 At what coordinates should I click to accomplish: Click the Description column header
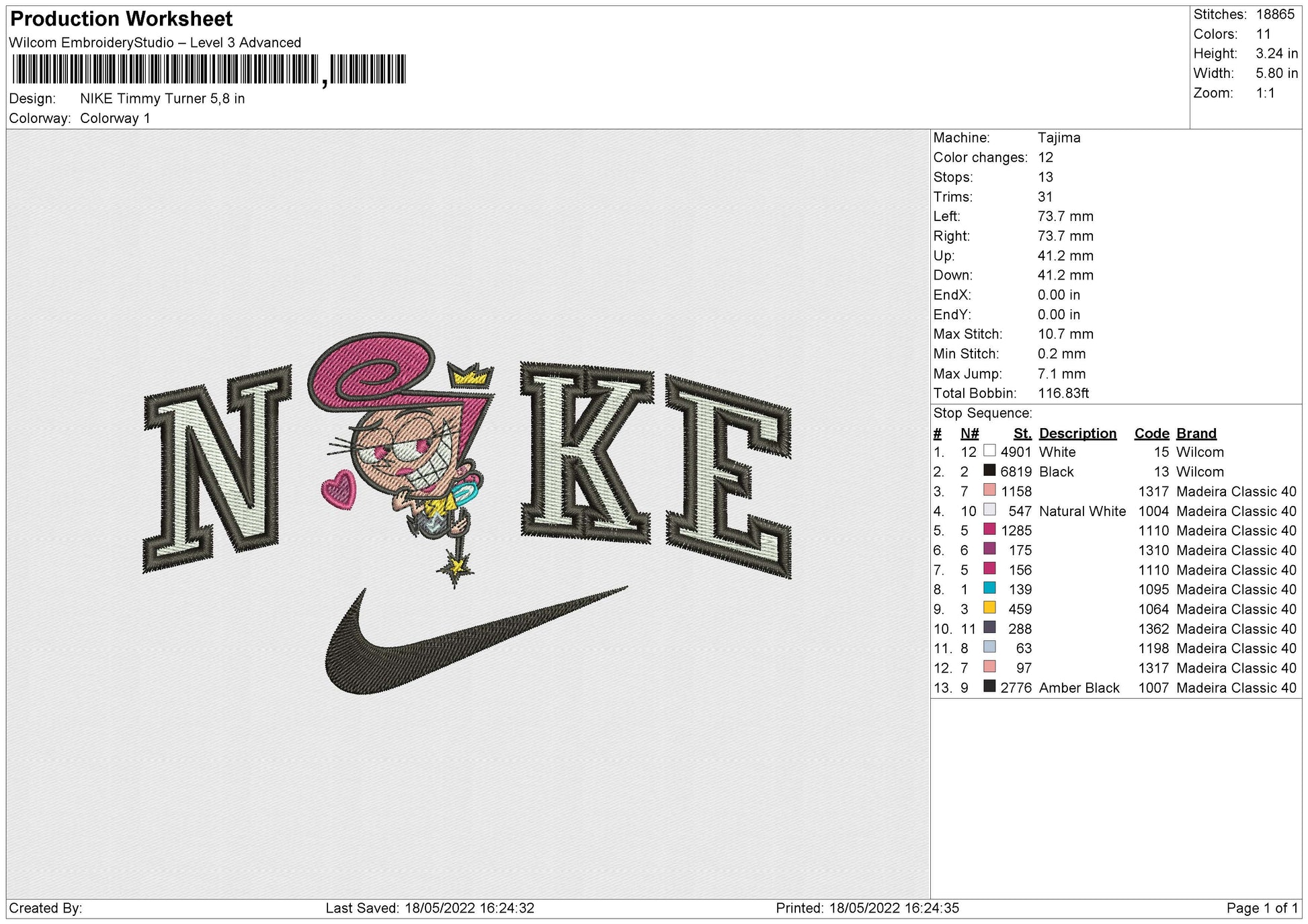pyautogui.click(x=1077, y=433)
